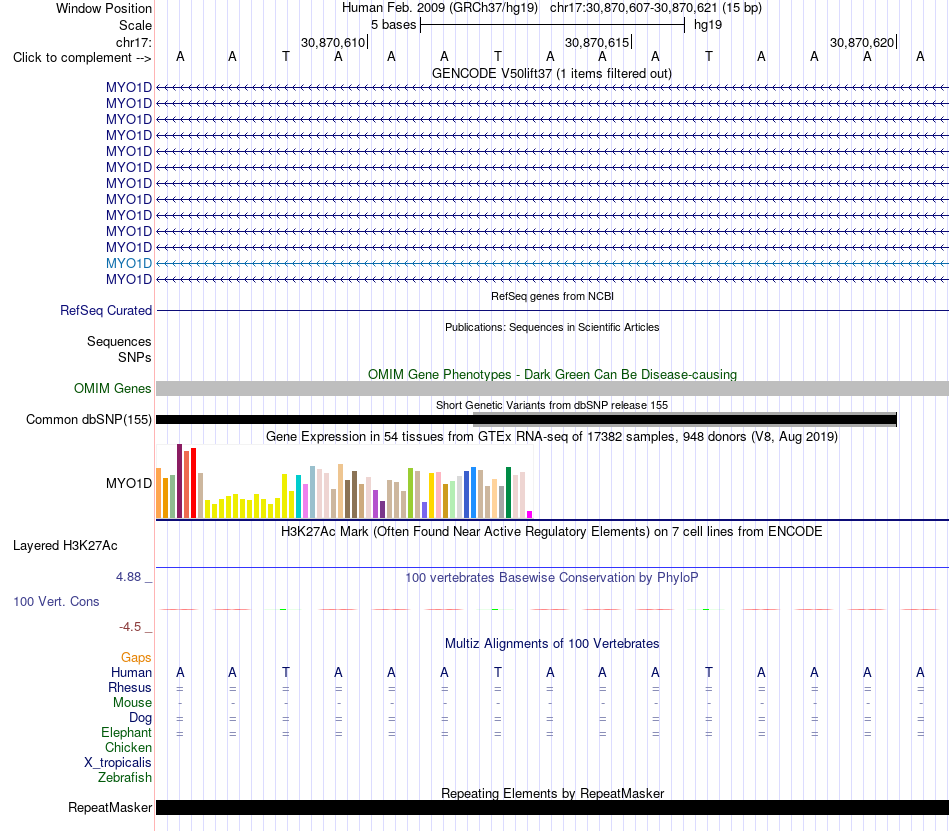Click the 'Rhesus' alignment row label

[130, 687]
